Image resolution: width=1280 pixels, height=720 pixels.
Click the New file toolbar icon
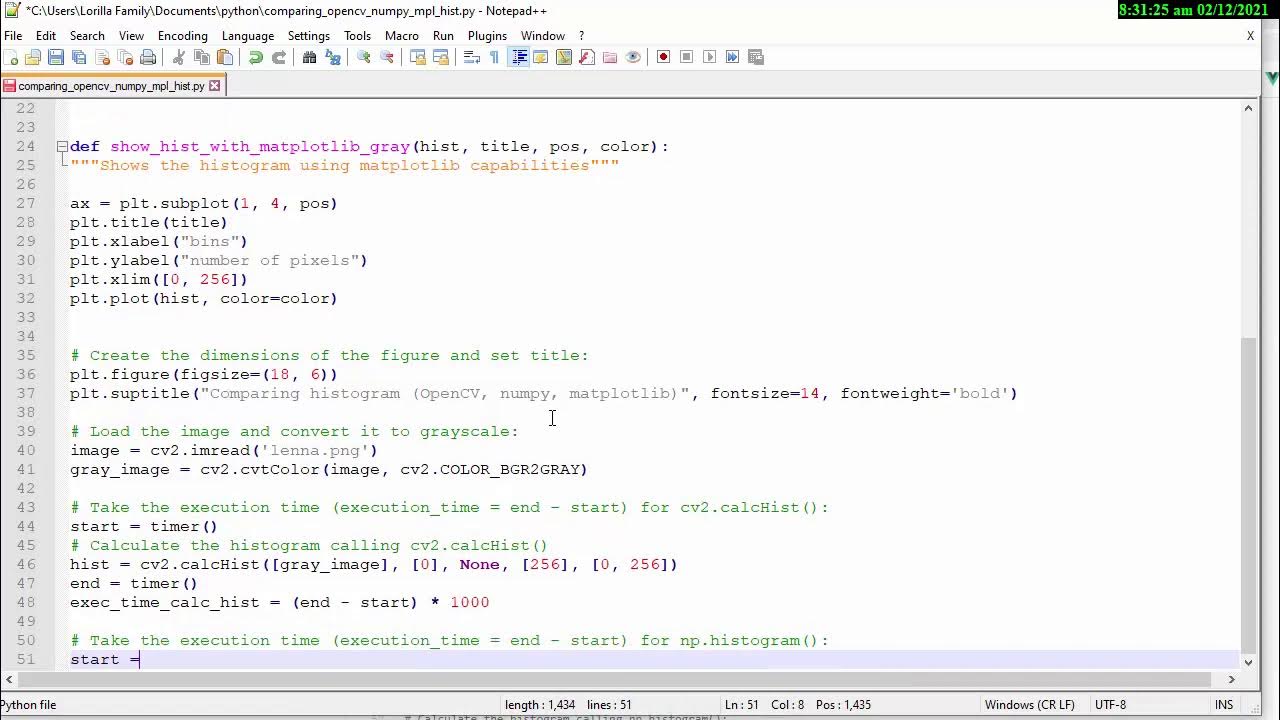point(12,57)
